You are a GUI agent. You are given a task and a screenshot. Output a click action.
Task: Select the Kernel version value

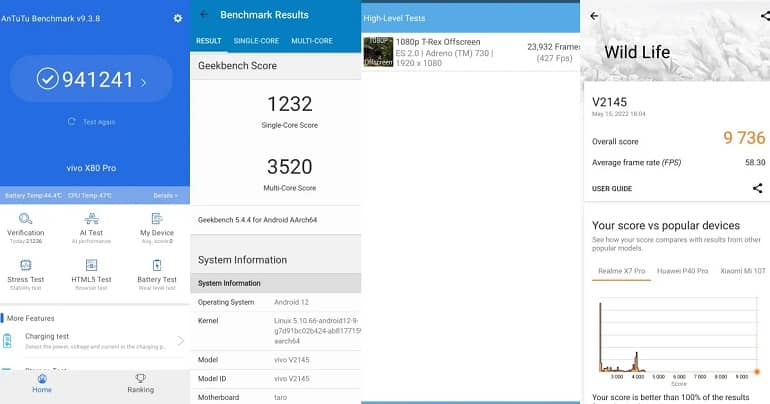tap(317, 330)
